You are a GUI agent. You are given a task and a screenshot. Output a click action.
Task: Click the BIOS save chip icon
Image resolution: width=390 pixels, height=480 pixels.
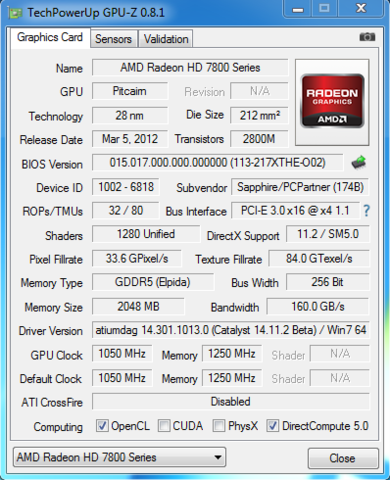point(359,163)
